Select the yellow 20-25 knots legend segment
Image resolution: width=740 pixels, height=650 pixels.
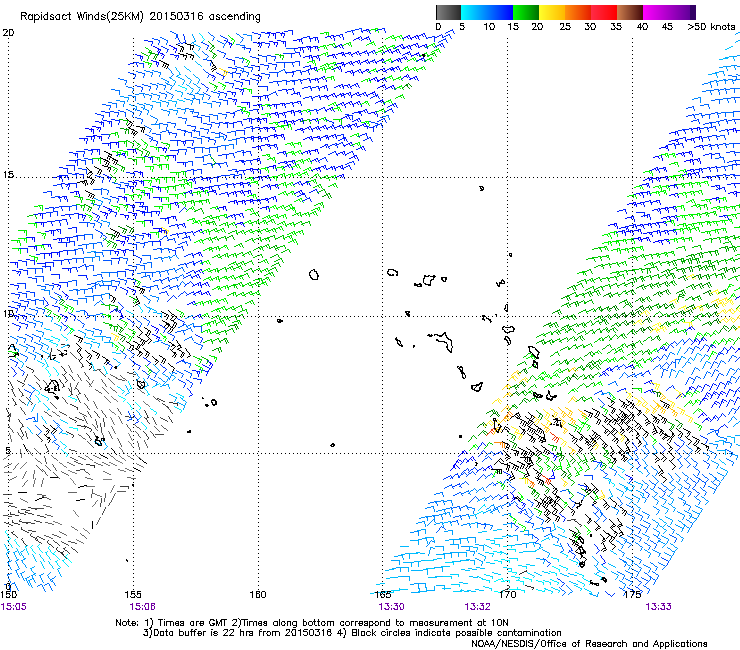[x=552, y=12]
